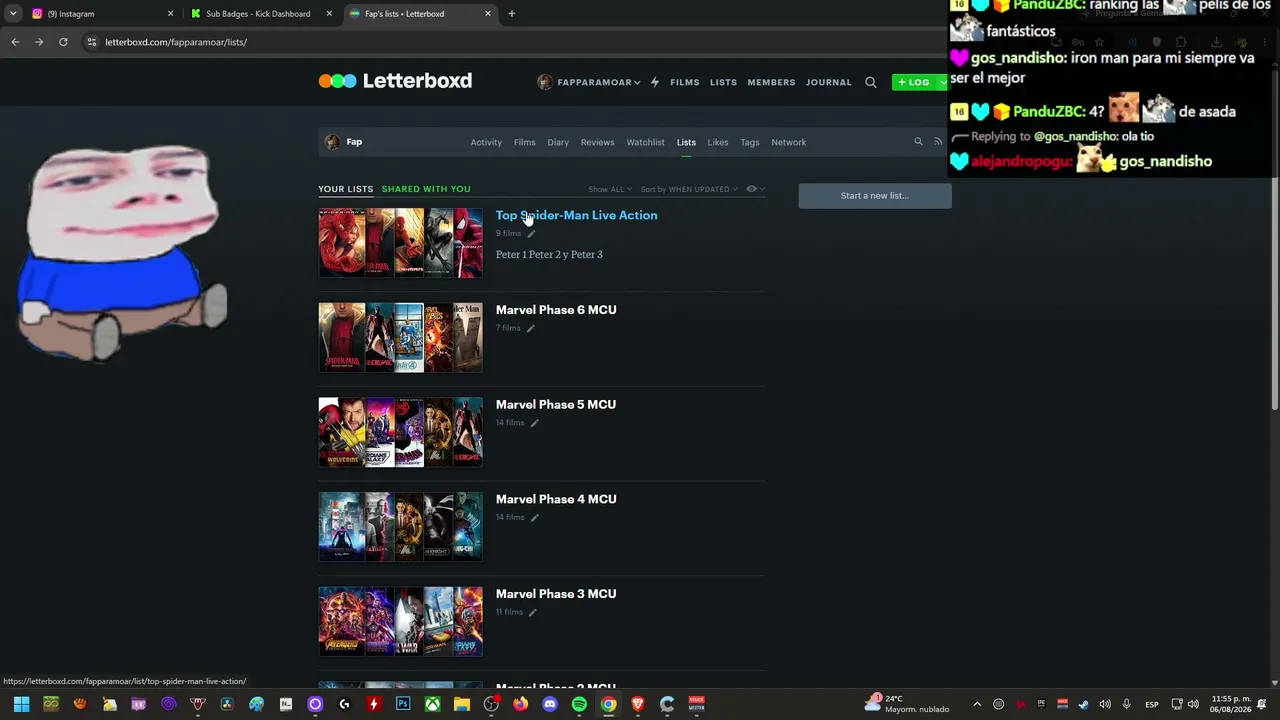This screenshot has width=1280, height=720.
Task: Open the microphone tray icon
Action: click(x=1126, y=704)
